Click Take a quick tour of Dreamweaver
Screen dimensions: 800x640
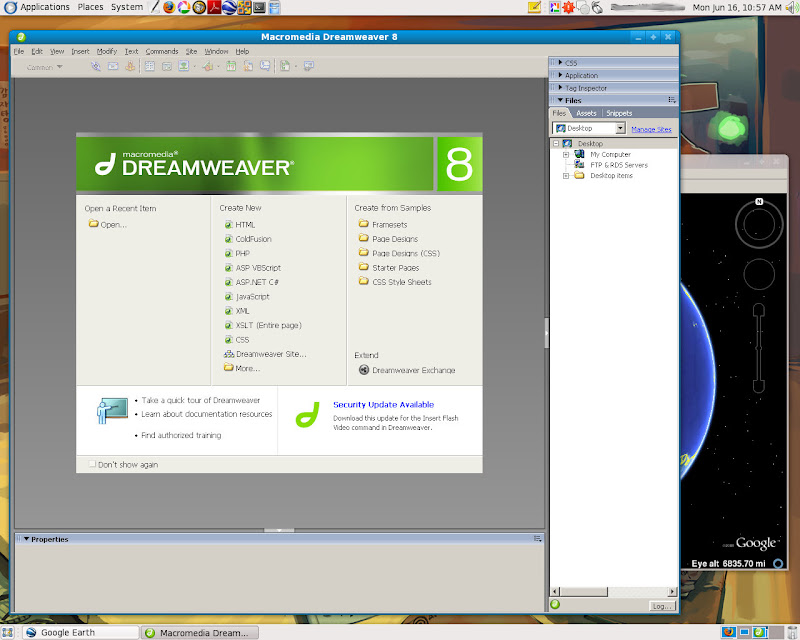pos(201,400)
